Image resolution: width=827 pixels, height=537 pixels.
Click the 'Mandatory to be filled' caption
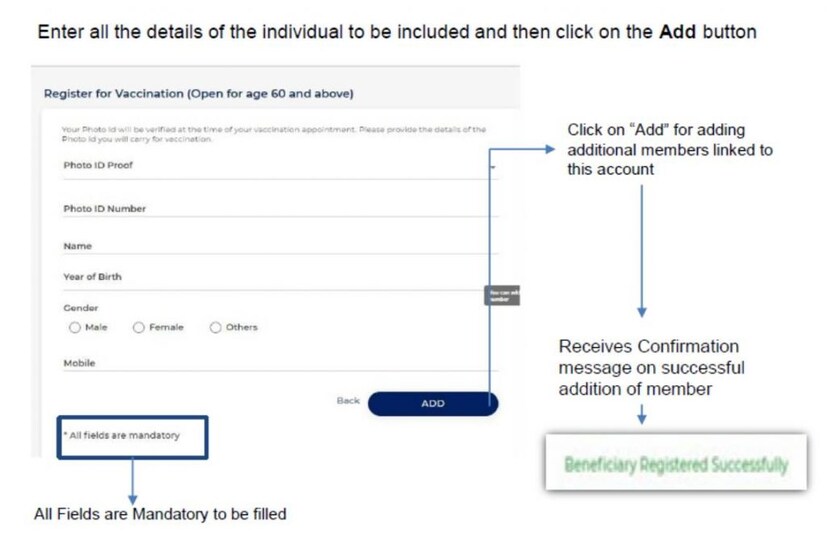tap(160, 514)
